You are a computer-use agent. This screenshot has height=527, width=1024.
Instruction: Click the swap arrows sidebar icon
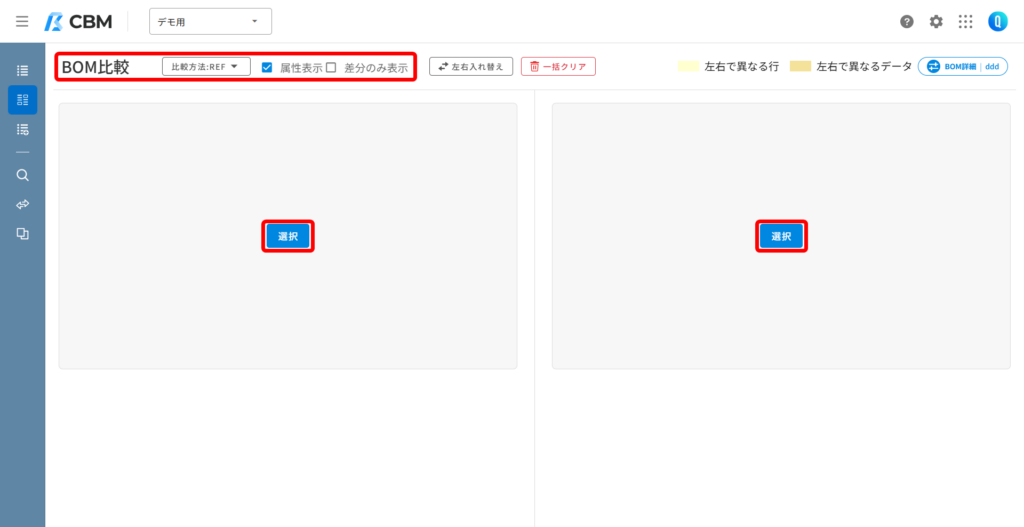(x=22, y=204)
